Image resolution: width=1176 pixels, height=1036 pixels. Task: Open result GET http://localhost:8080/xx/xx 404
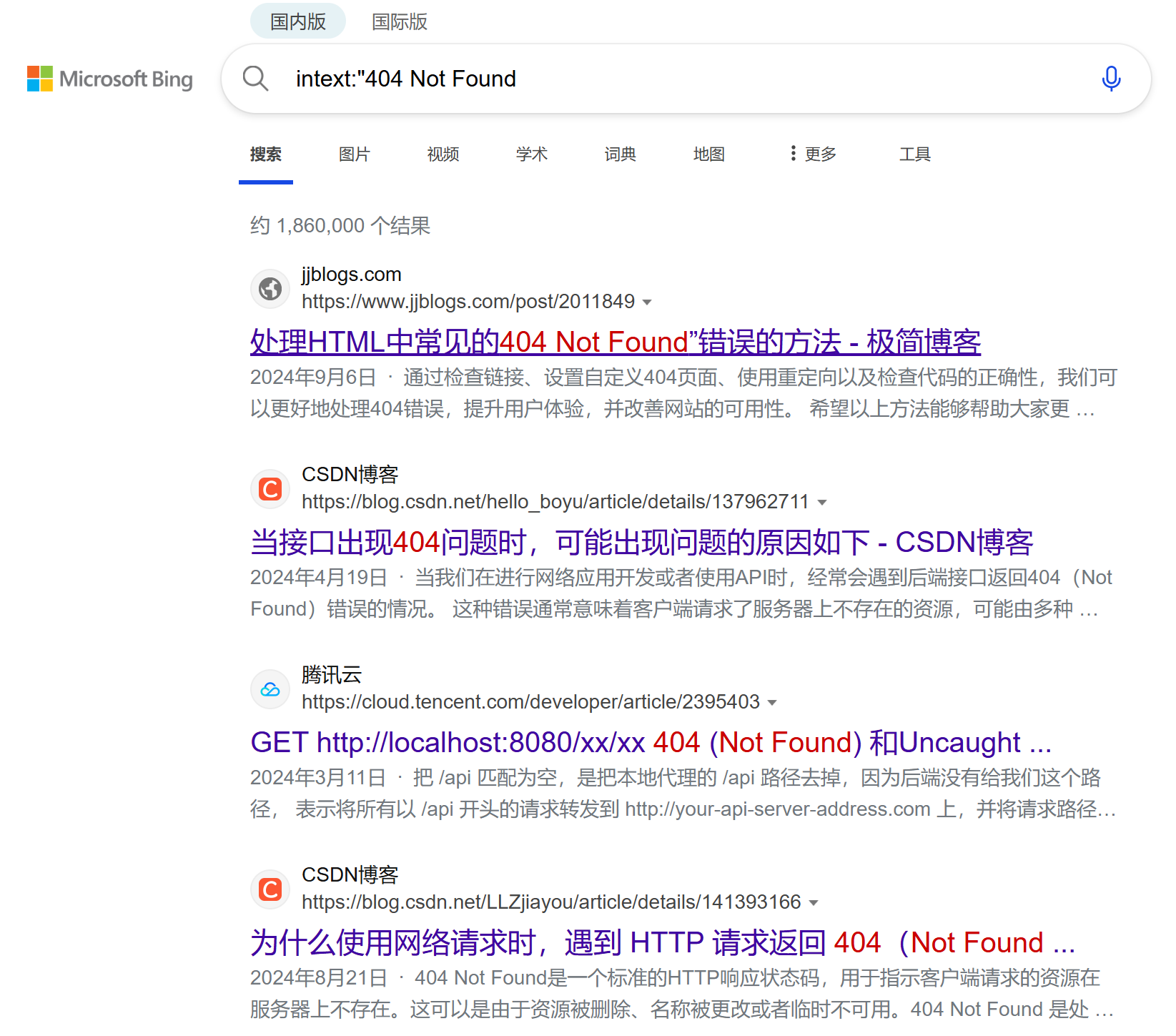(x=651, y=742)
